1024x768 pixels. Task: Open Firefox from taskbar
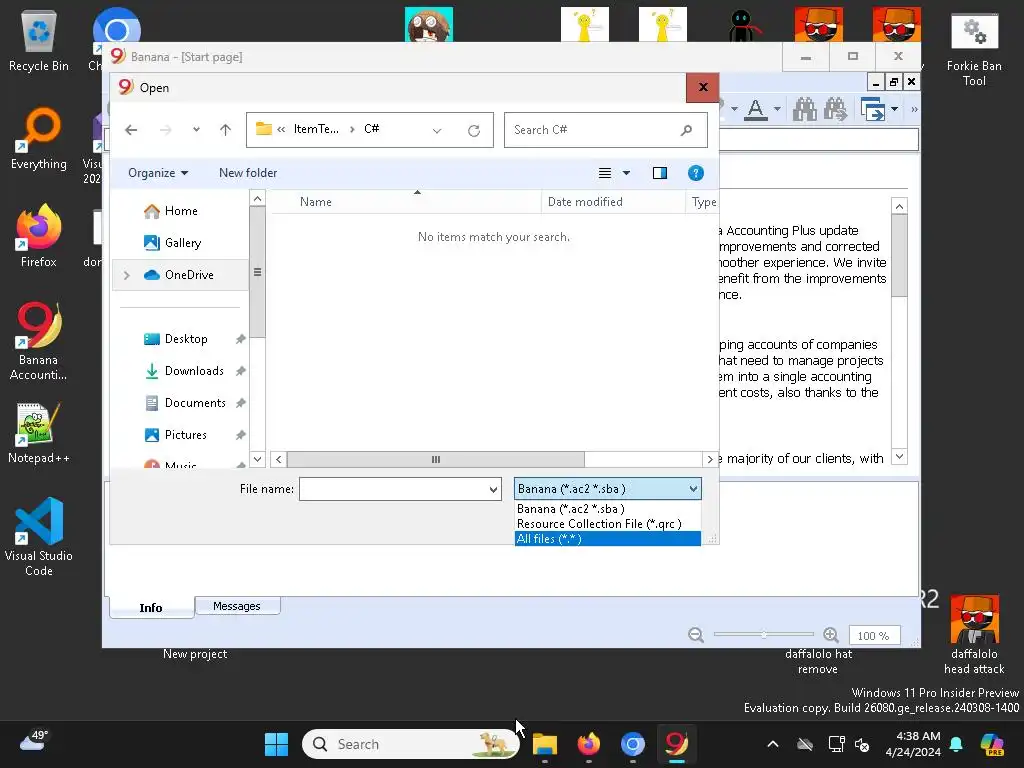[x=588, y=744]
